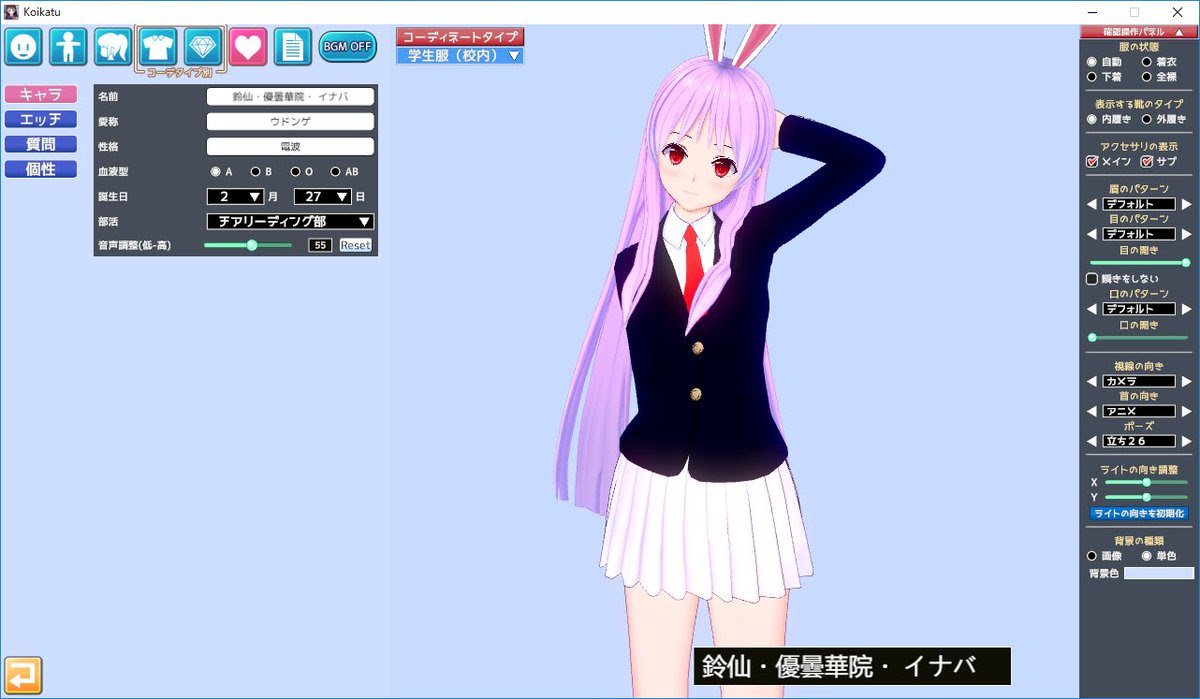Select blood type AB radio button
The height and width of the screenshot is (699, 1200).
click(336, 171)
